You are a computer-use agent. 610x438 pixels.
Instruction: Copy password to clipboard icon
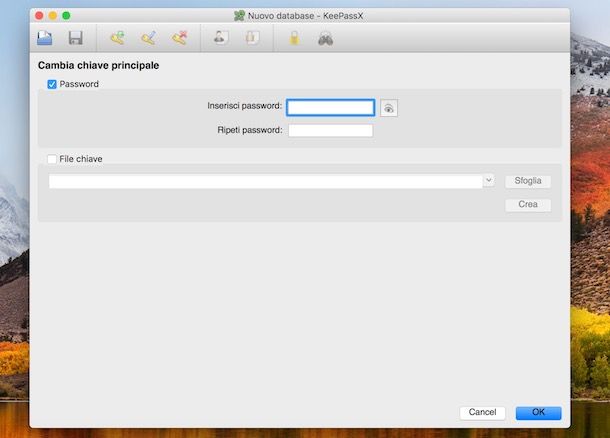(x=252, y=38)
